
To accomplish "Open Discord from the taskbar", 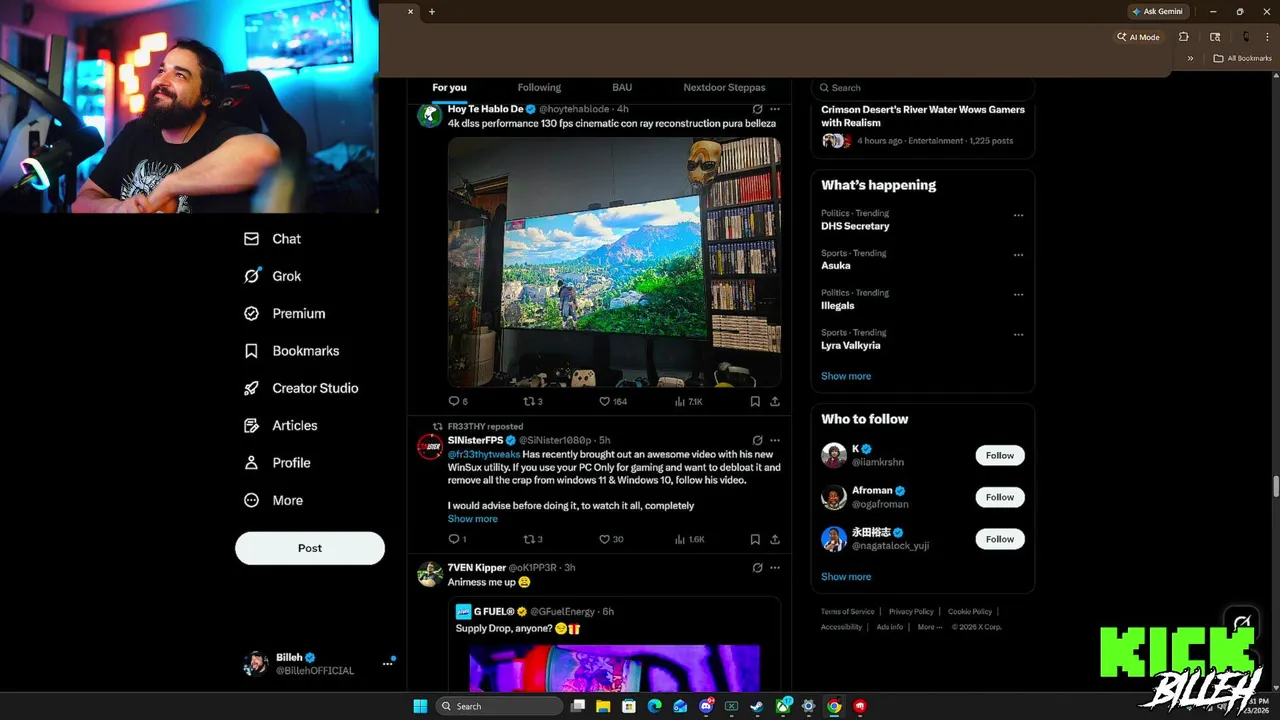I will tap(706, 706).
